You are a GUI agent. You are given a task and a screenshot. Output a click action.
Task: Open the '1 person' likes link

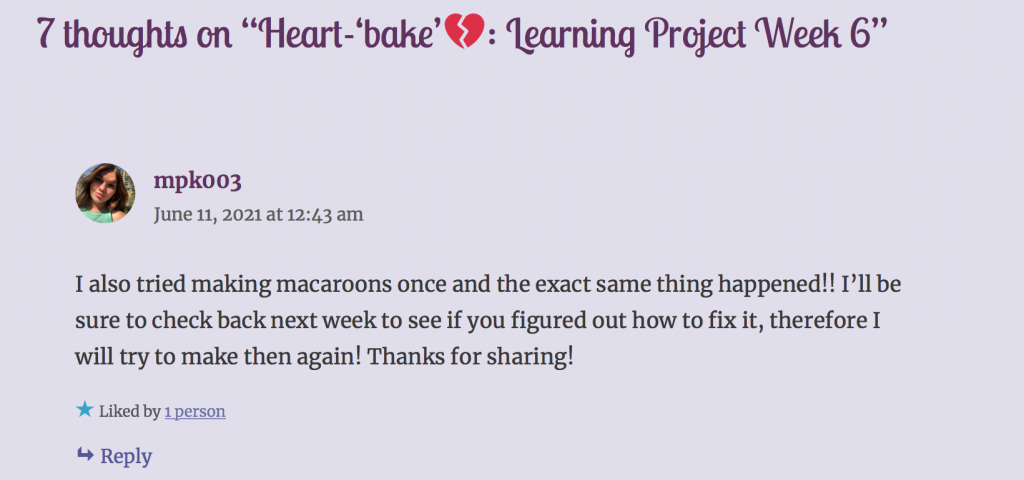(x=195, y=411)
